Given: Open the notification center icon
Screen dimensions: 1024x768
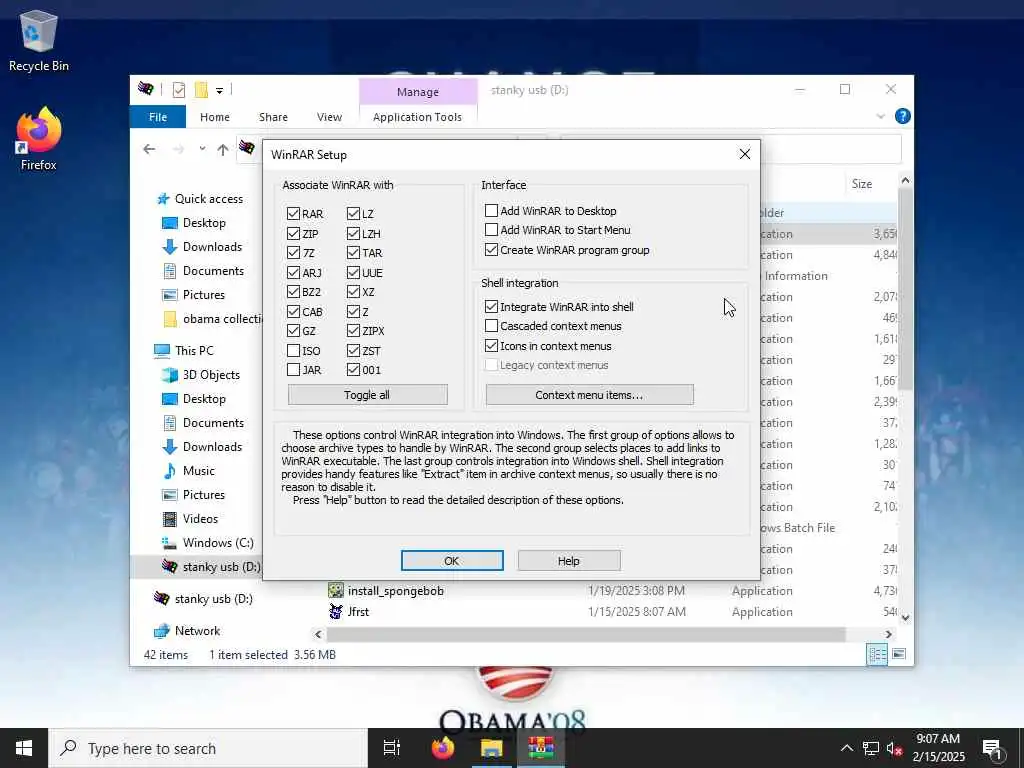Looking at the screenshot, I should [x=992, y=748].
